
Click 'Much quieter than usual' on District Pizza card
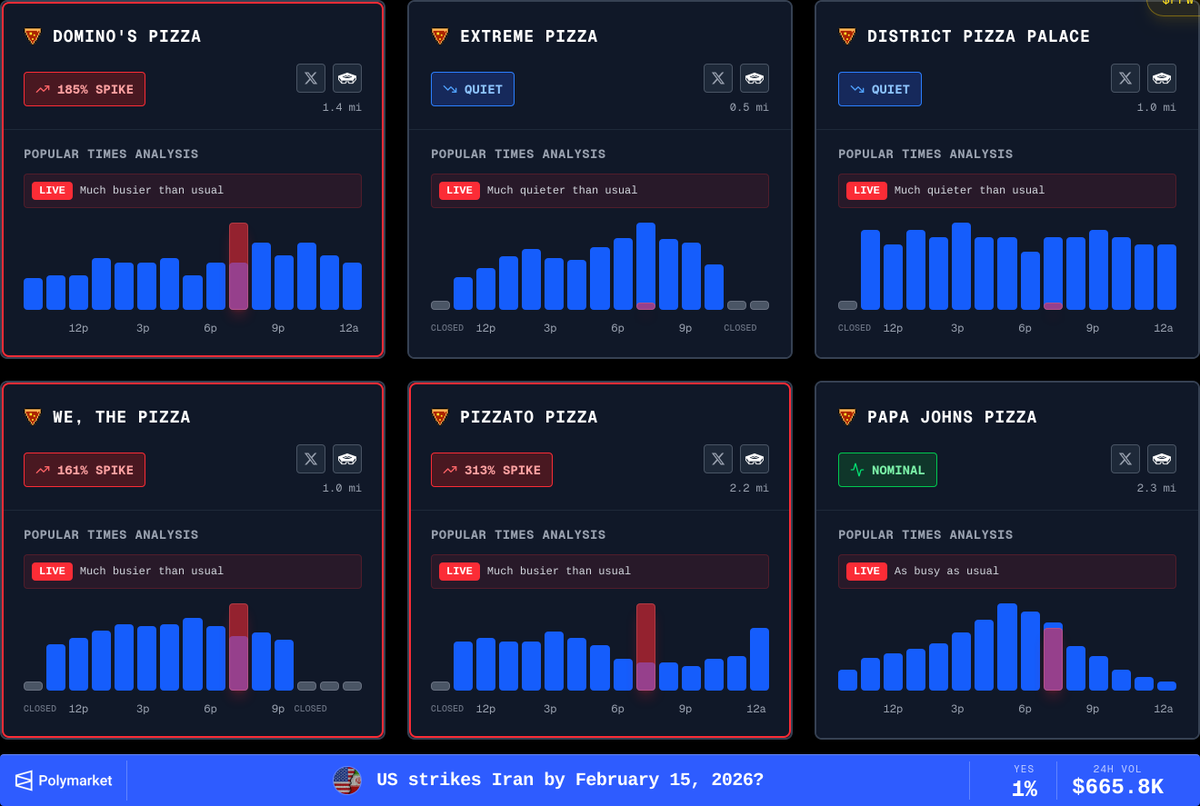coord(969,190)
